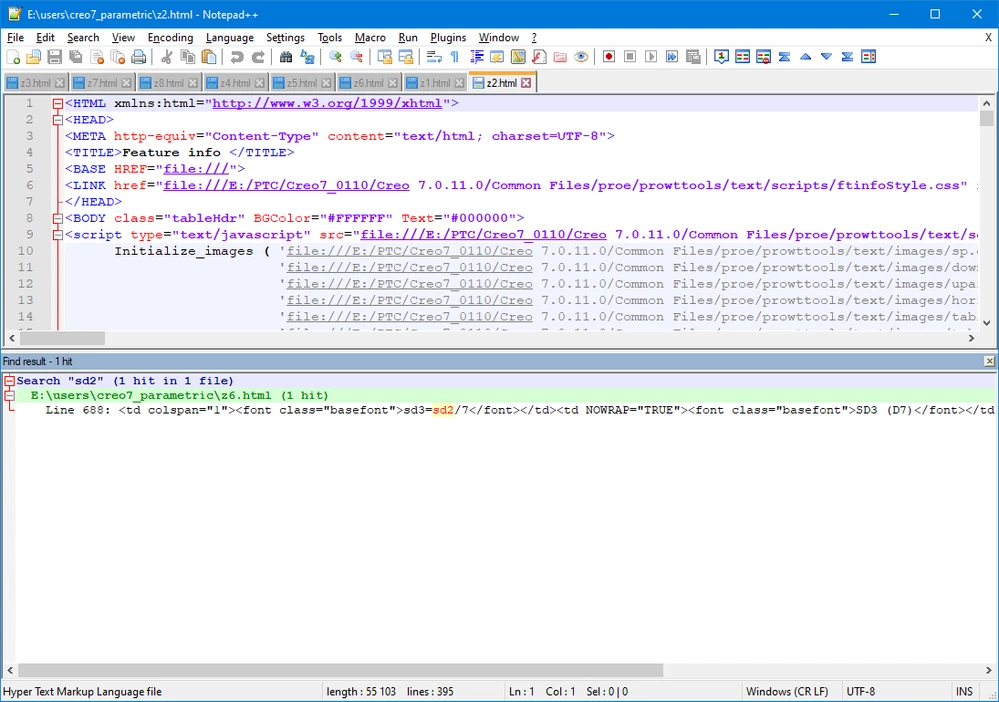Switch to the z1.html tab
999x702 pixels.
435,83
